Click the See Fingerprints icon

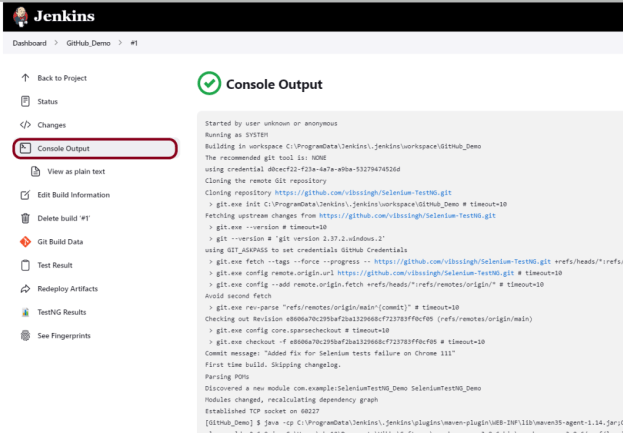tap(25, 334)
